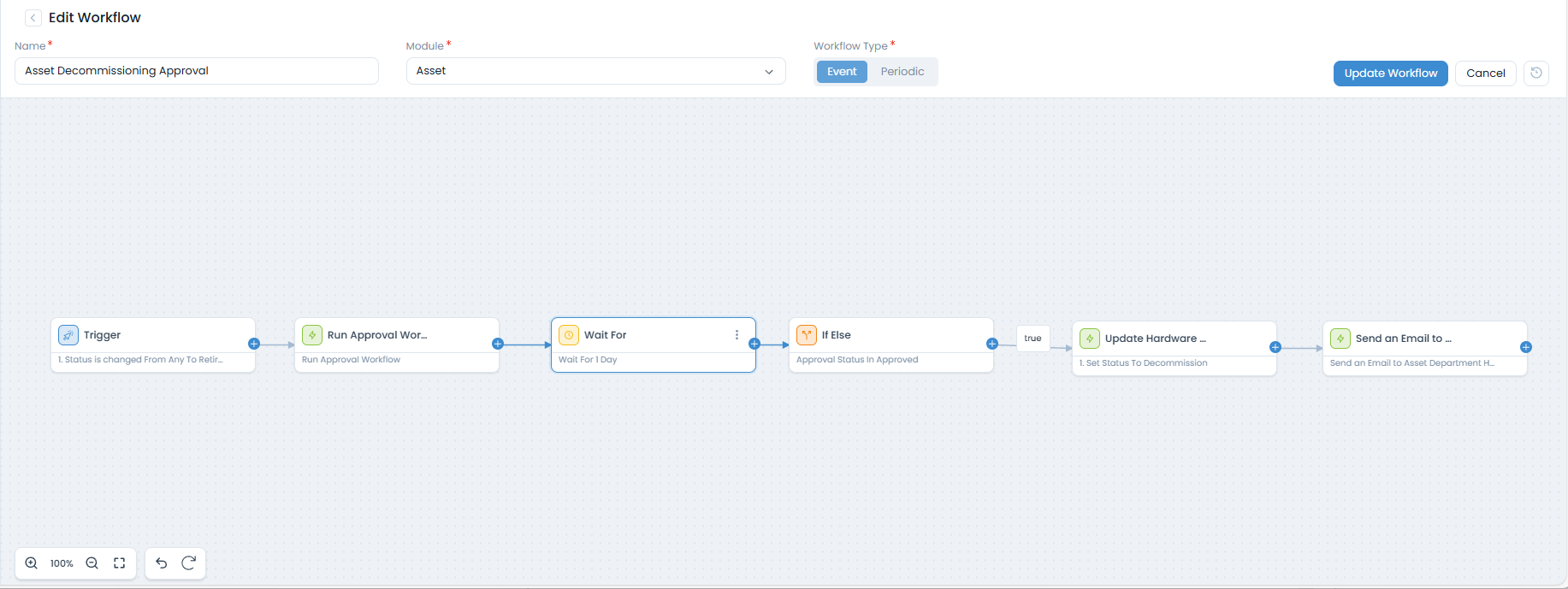Image resolution: width=1568 pixels, height=589 pixels.
Task: Open the Wait For node options menu
Action: coord(737,335)
